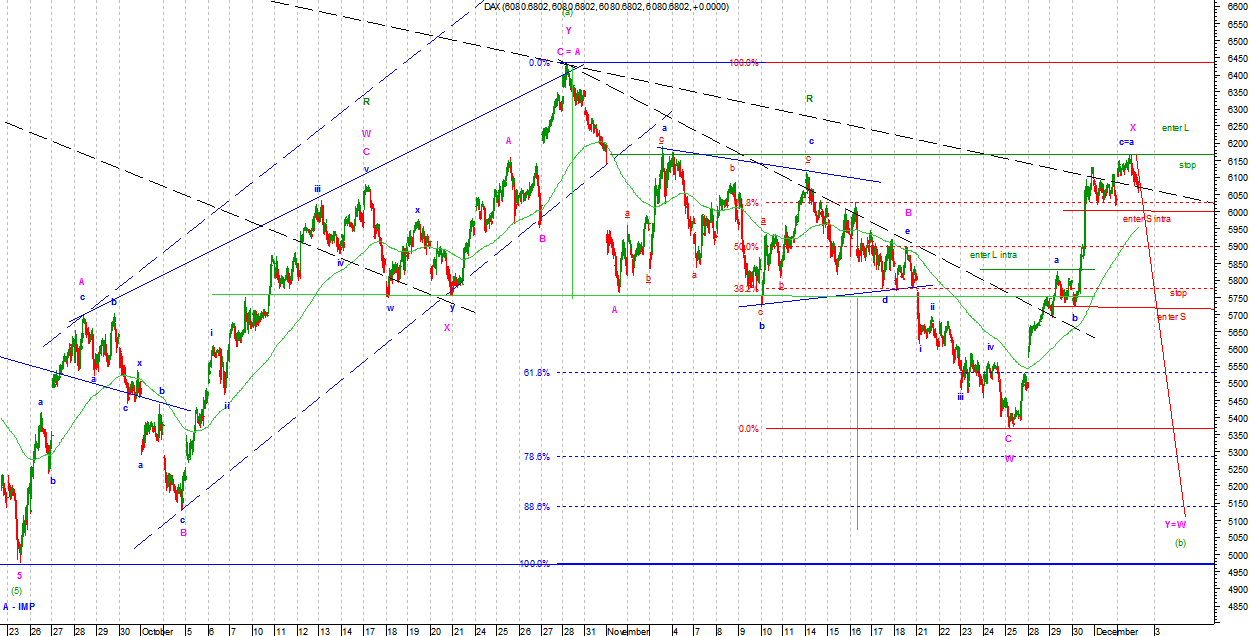Select the "A - IMP" wave label
Image resolution: width=1250 pixels, height=636 pixels.
pyautogui.click(x=18, y=607)
